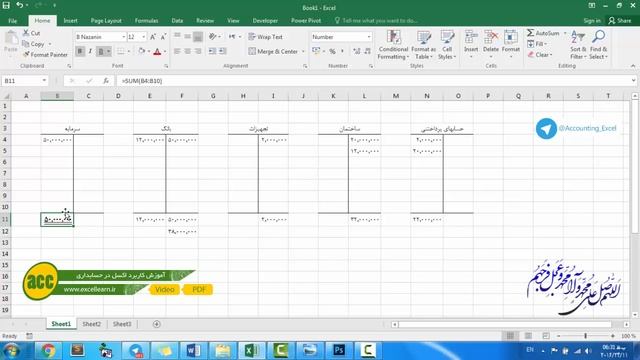The height and width of the screenshot is (360, 640).
Task: Switch to the Power Pivot tab
Action: tap(306, 20)
